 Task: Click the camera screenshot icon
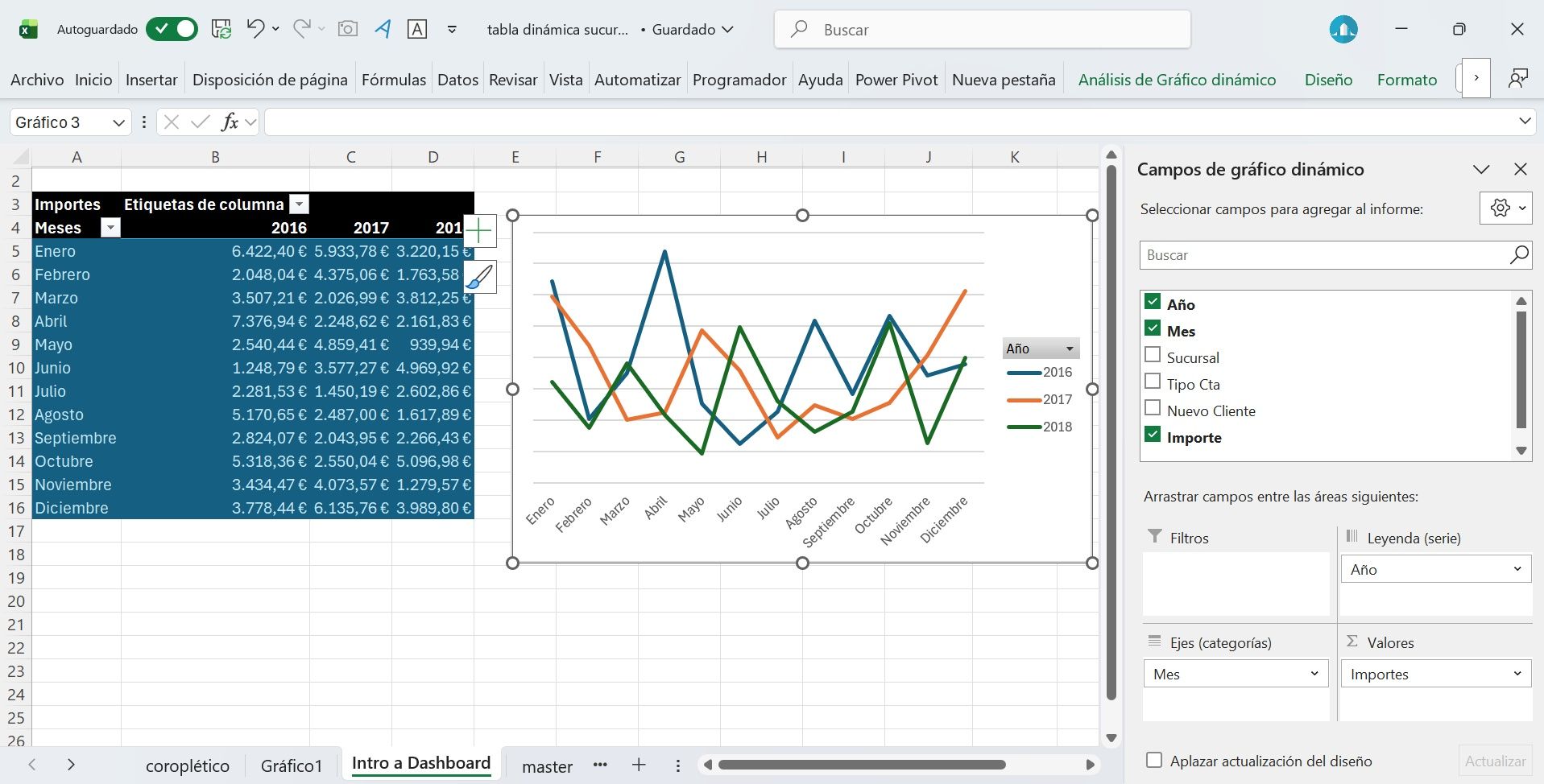click(x=347, y=30)
